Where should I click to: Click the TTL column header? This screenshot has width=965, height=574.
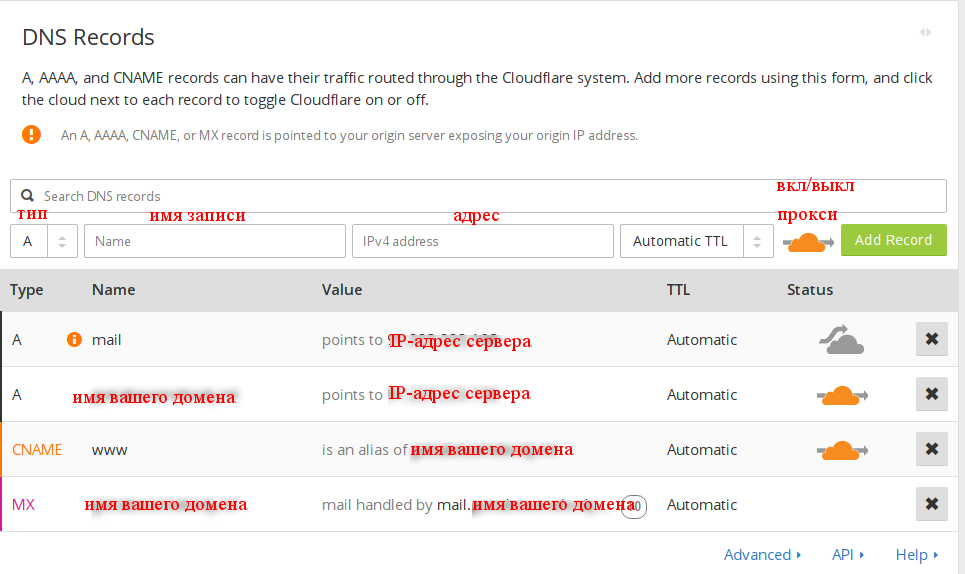point(678,290)
